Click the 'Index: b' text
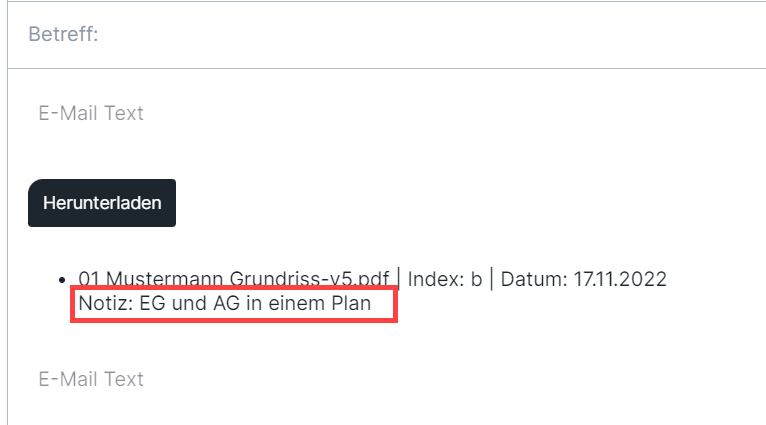Screen dimensions: 766x425 [445, 279]
